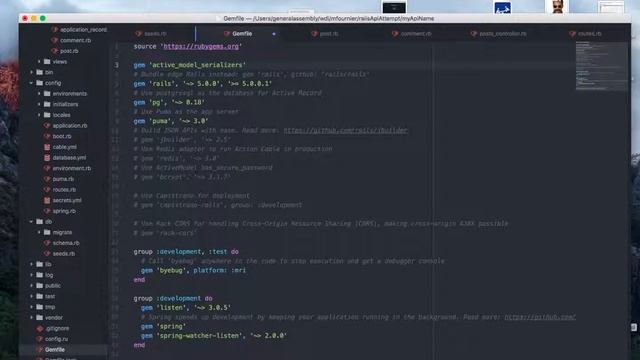This screenshot has height=360, width=640.
Task: Click the git icon beside .gitignore
Action: [40, 328]
